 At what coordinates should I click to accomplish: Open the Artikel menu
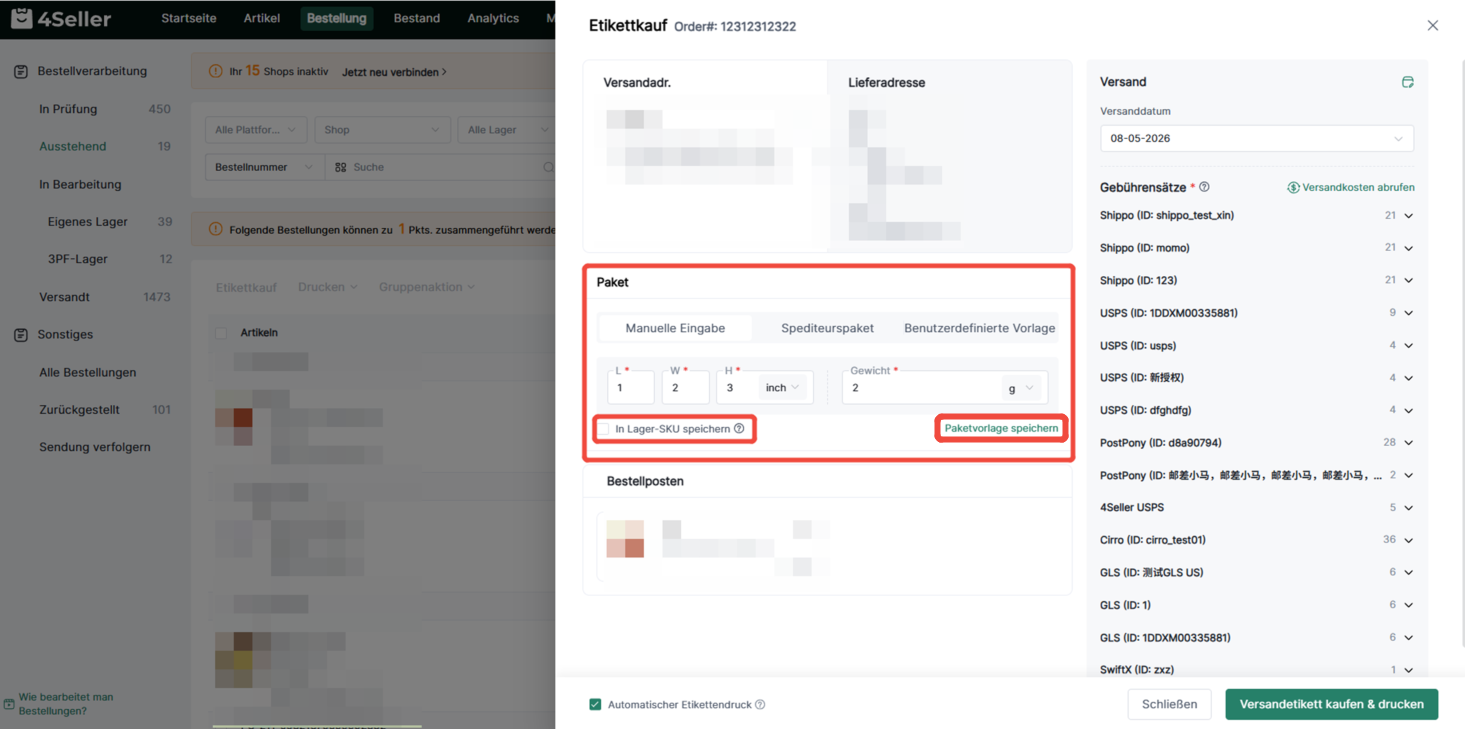pyautogui.click(x=262, y=18)
